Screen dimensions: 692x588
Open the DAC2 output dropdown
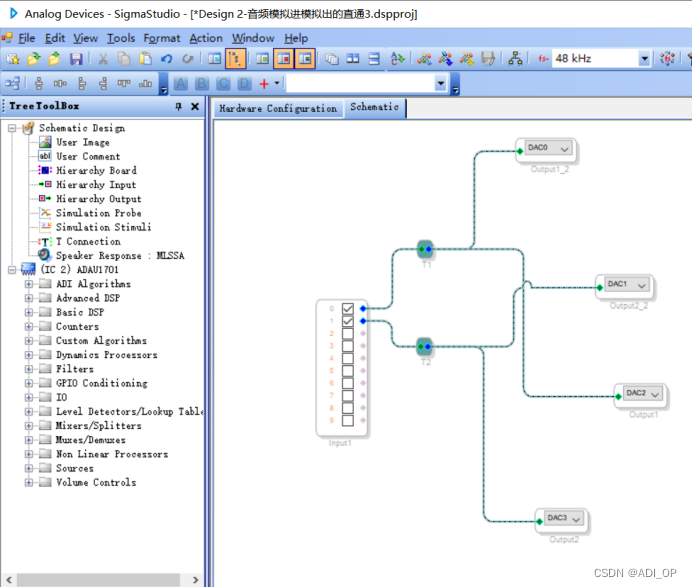655,394
